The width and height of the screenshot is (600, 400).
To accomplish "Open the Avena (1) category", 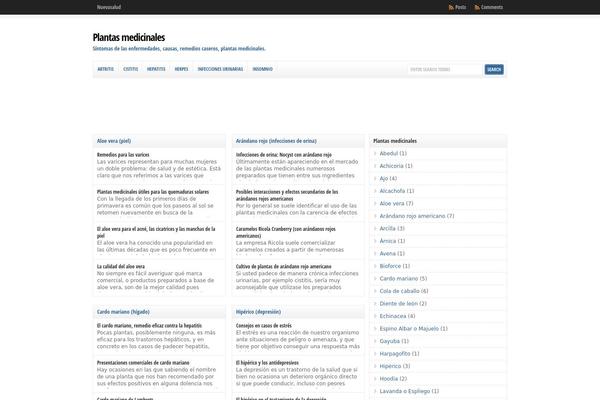I will pyautogui.click(x=392, y=254).
